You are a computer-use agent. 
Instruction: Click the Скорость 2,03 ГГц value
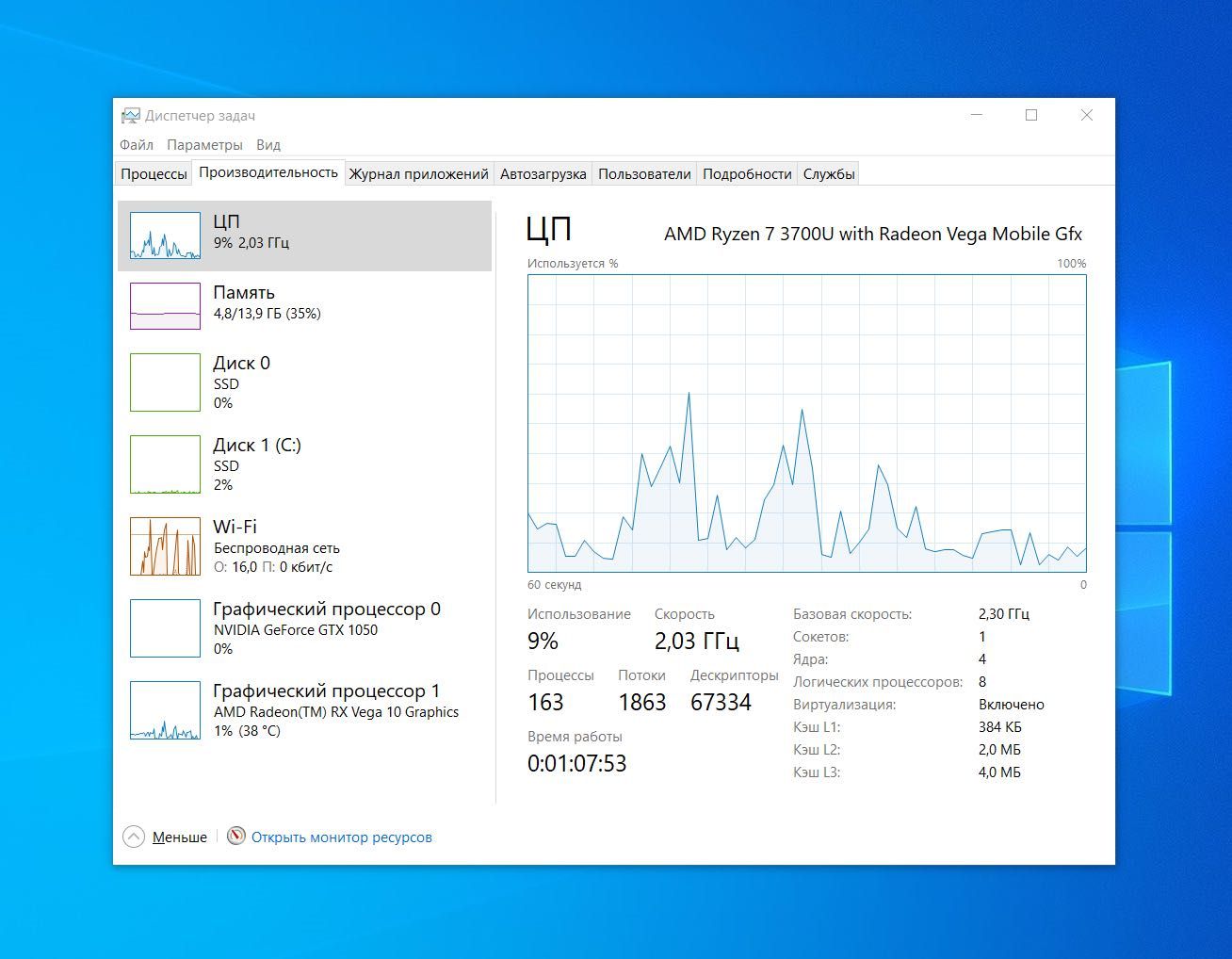697,642
